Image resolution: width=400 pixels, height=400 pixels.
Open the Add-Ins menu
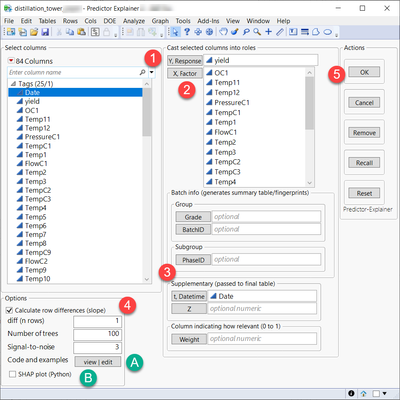click(208, 21)
